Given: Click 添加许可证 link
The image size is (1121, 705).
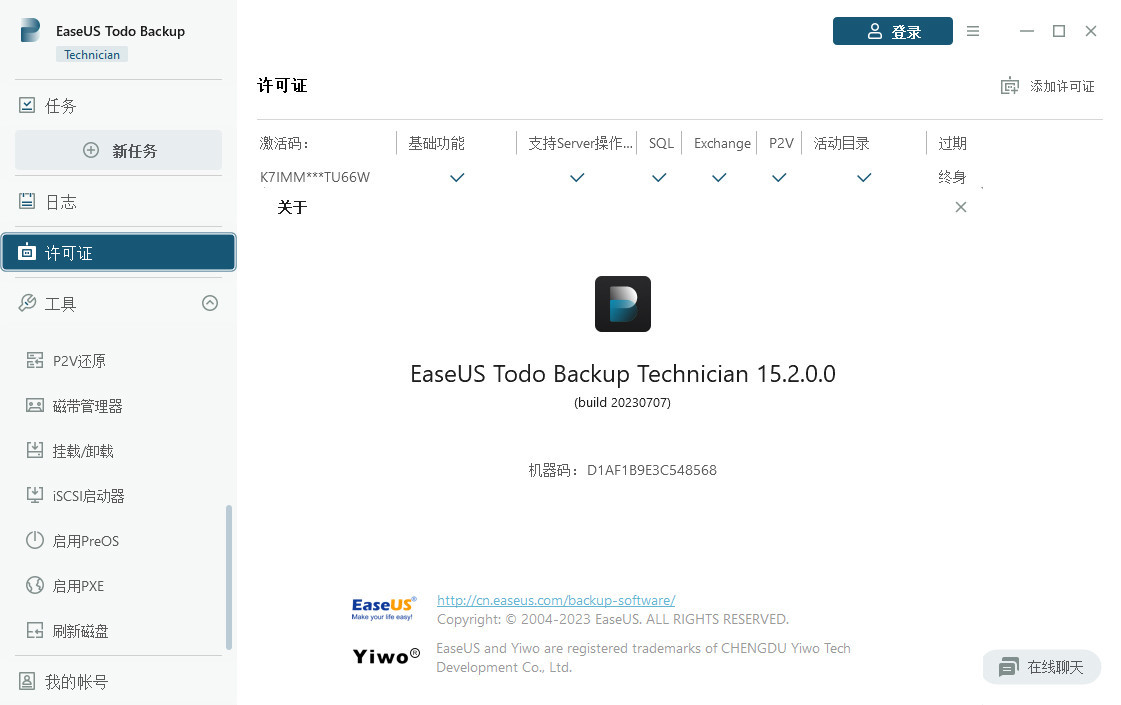Looking at the screenshot, I should [1062, 87].
